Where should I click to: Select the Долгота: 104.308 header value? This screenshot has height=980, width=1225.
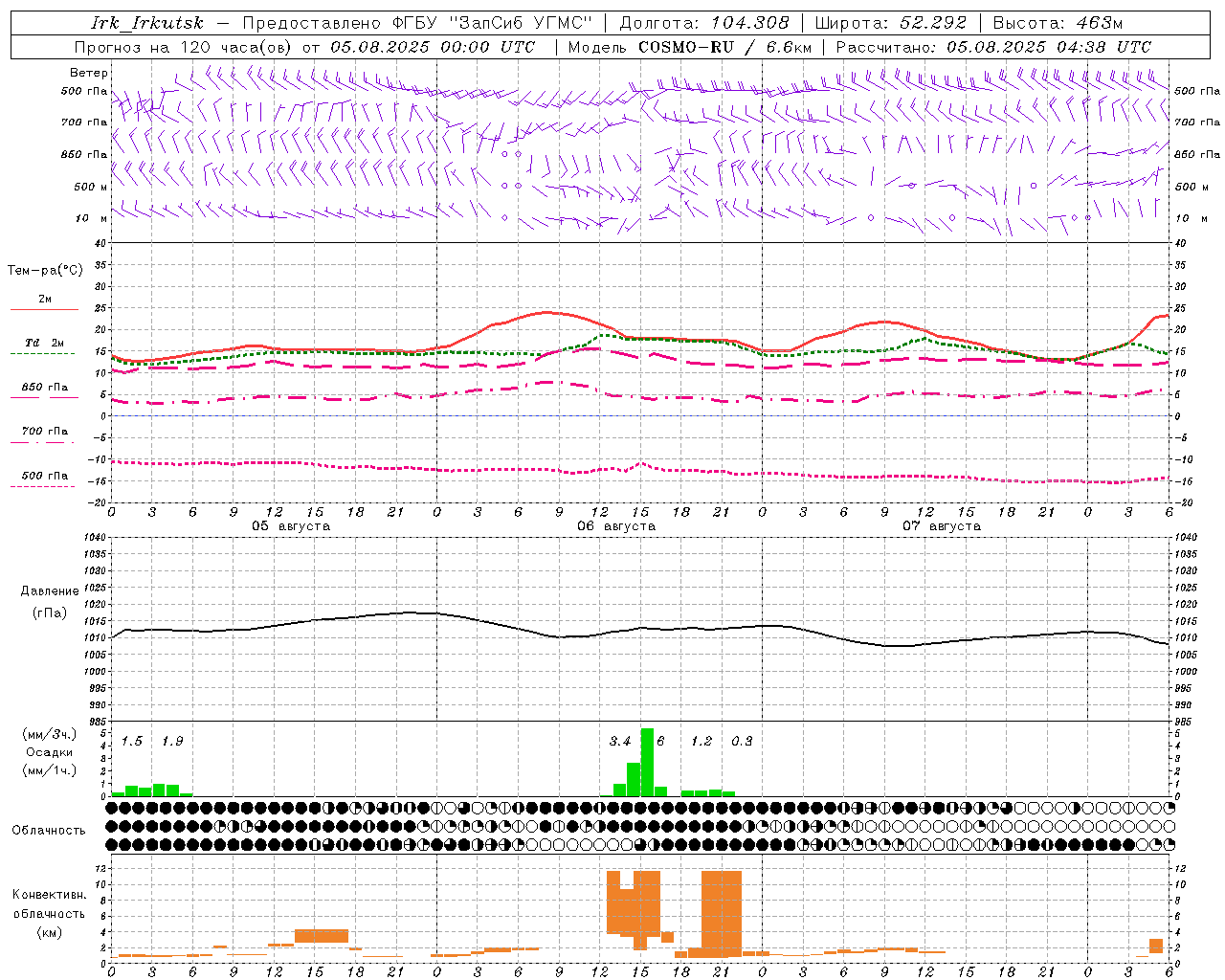click(704, 23)
